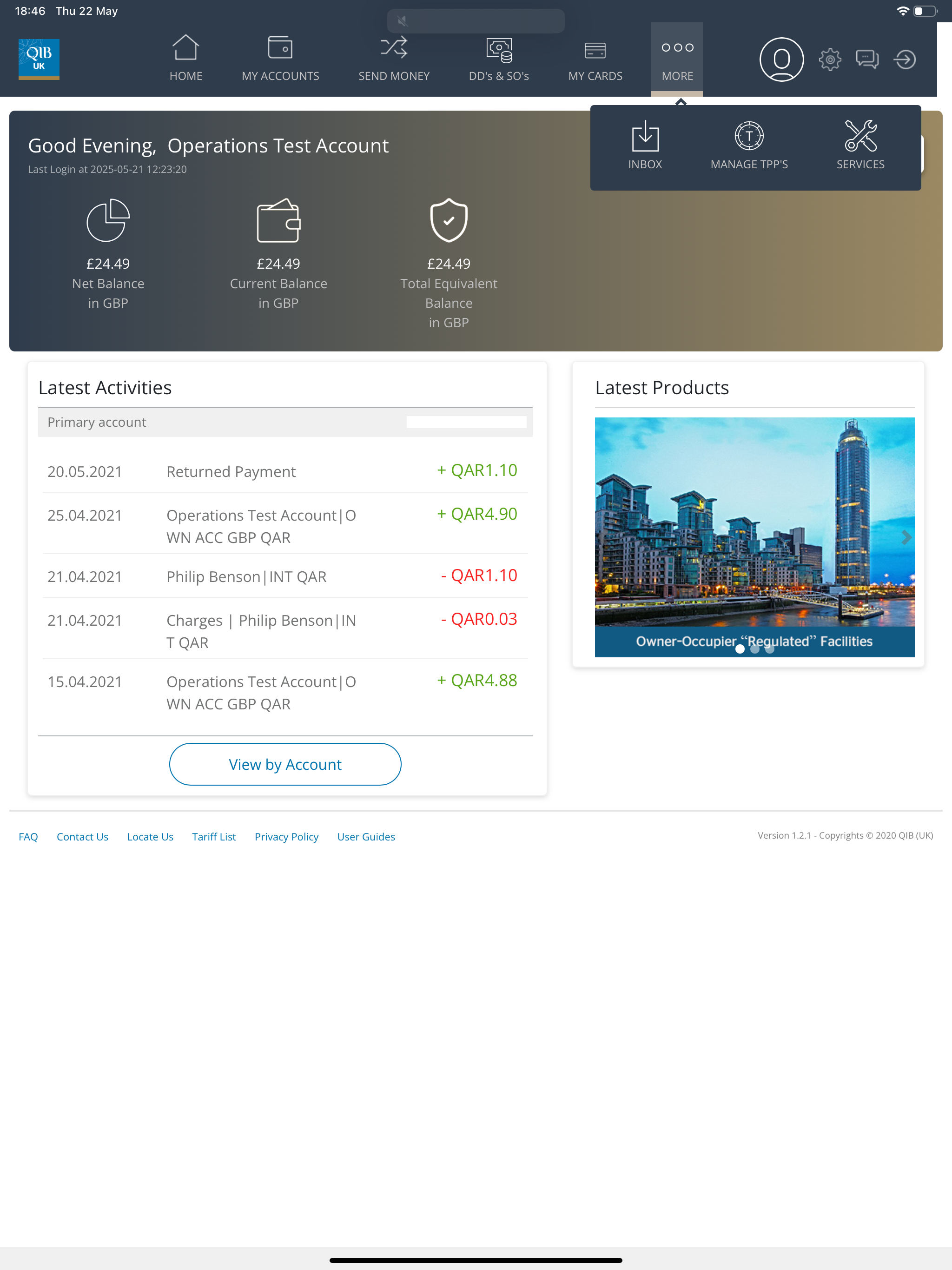Click the SEND MONEY menu label
The height and width of the screenshot is (1270, 952).
[394, 76]
